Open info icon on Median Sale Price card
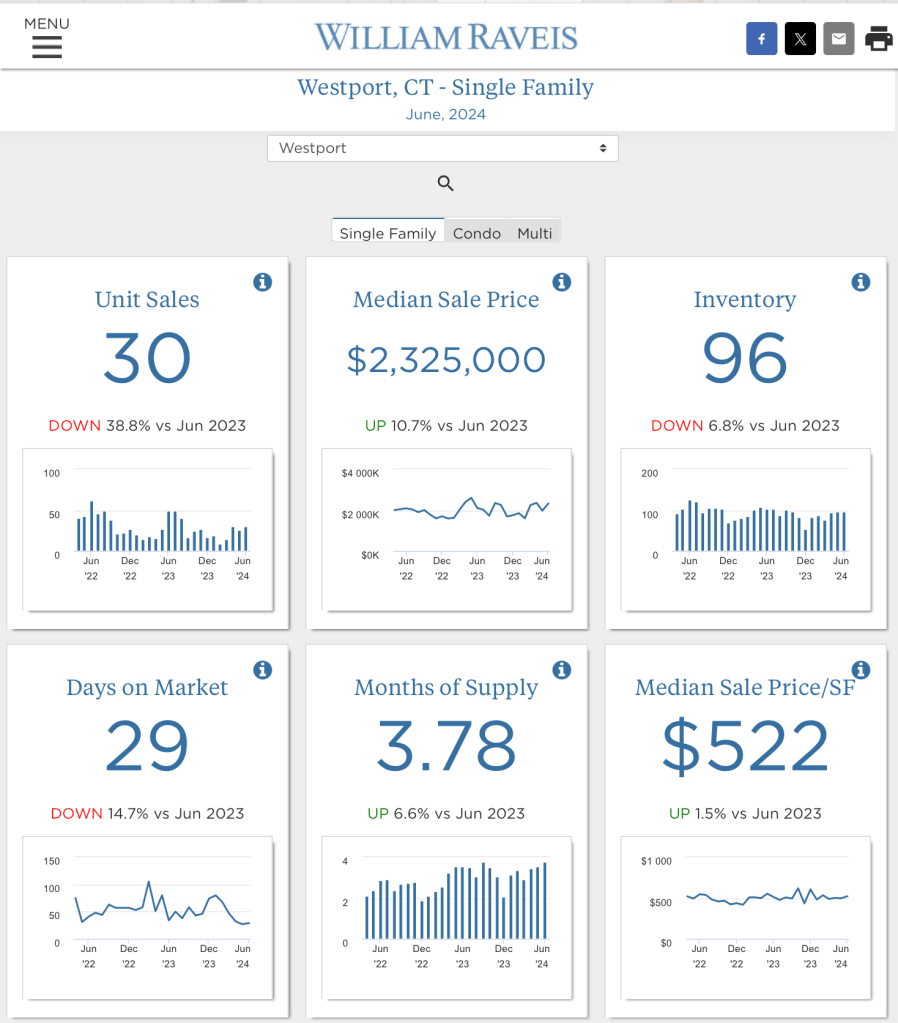 point(562,282)
